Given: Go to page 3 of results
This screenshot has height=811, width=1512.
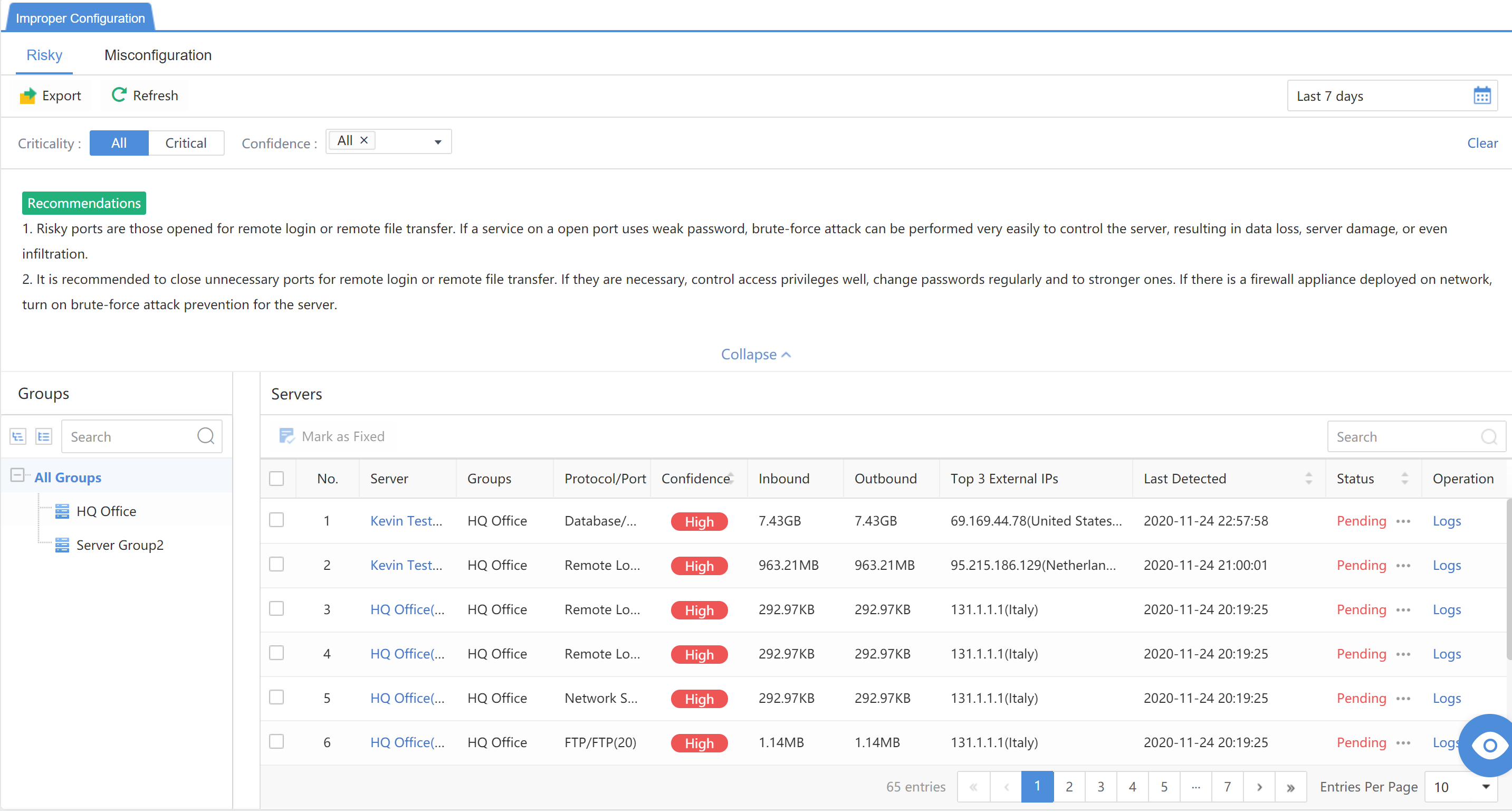Looking at the screenshot, I should click(x=1100, y=787).
